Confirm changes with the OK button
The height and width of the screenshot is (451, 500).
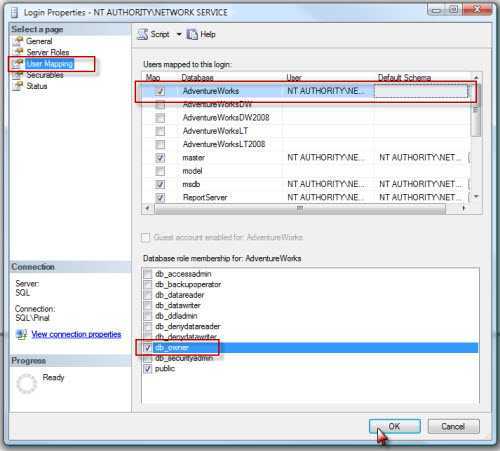point(395,426)
